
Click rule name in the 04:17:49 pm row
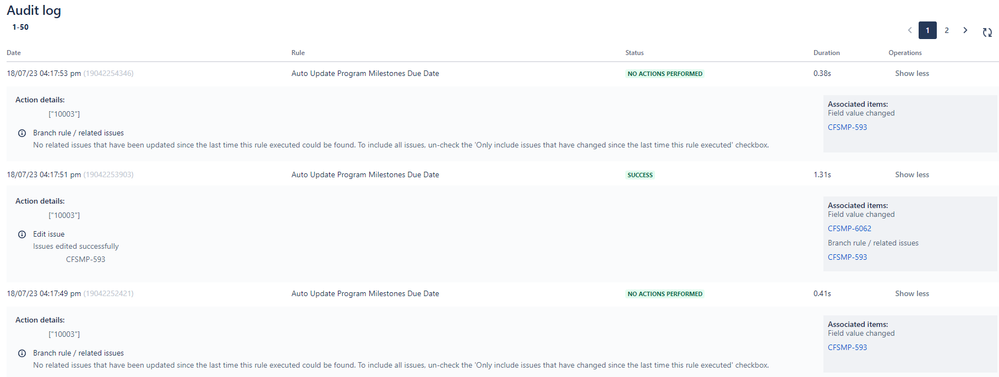[365, 294]
